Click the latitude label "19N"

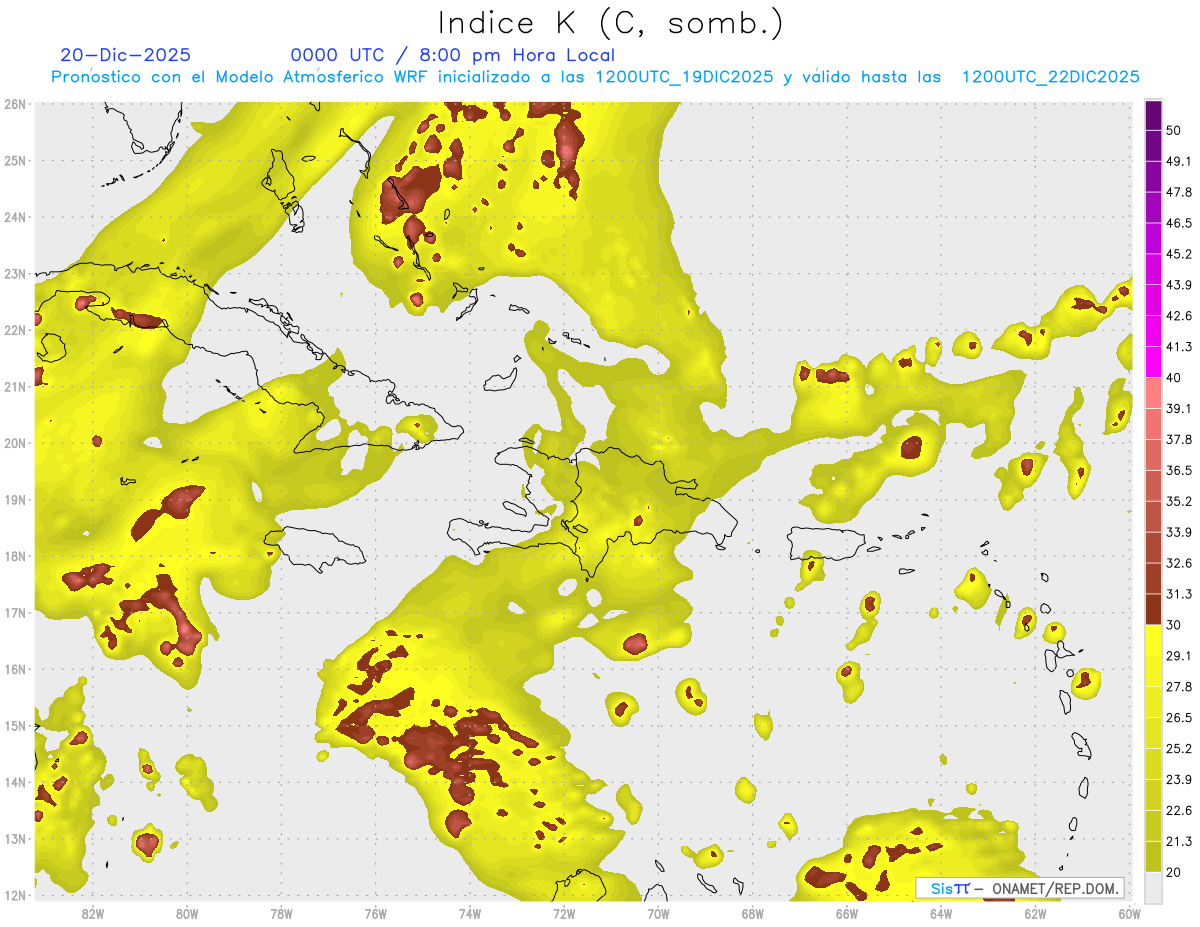pos(15,500)
